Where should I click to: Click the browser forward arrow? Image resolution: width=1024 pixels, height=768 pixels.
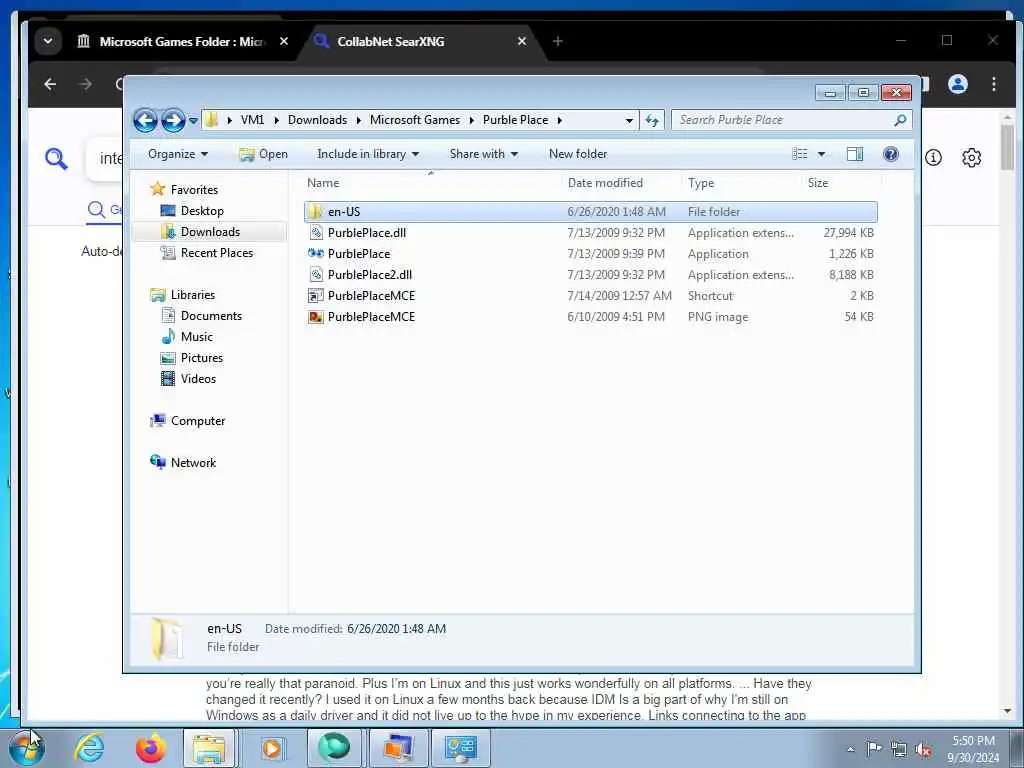click(x=86, y=84)
